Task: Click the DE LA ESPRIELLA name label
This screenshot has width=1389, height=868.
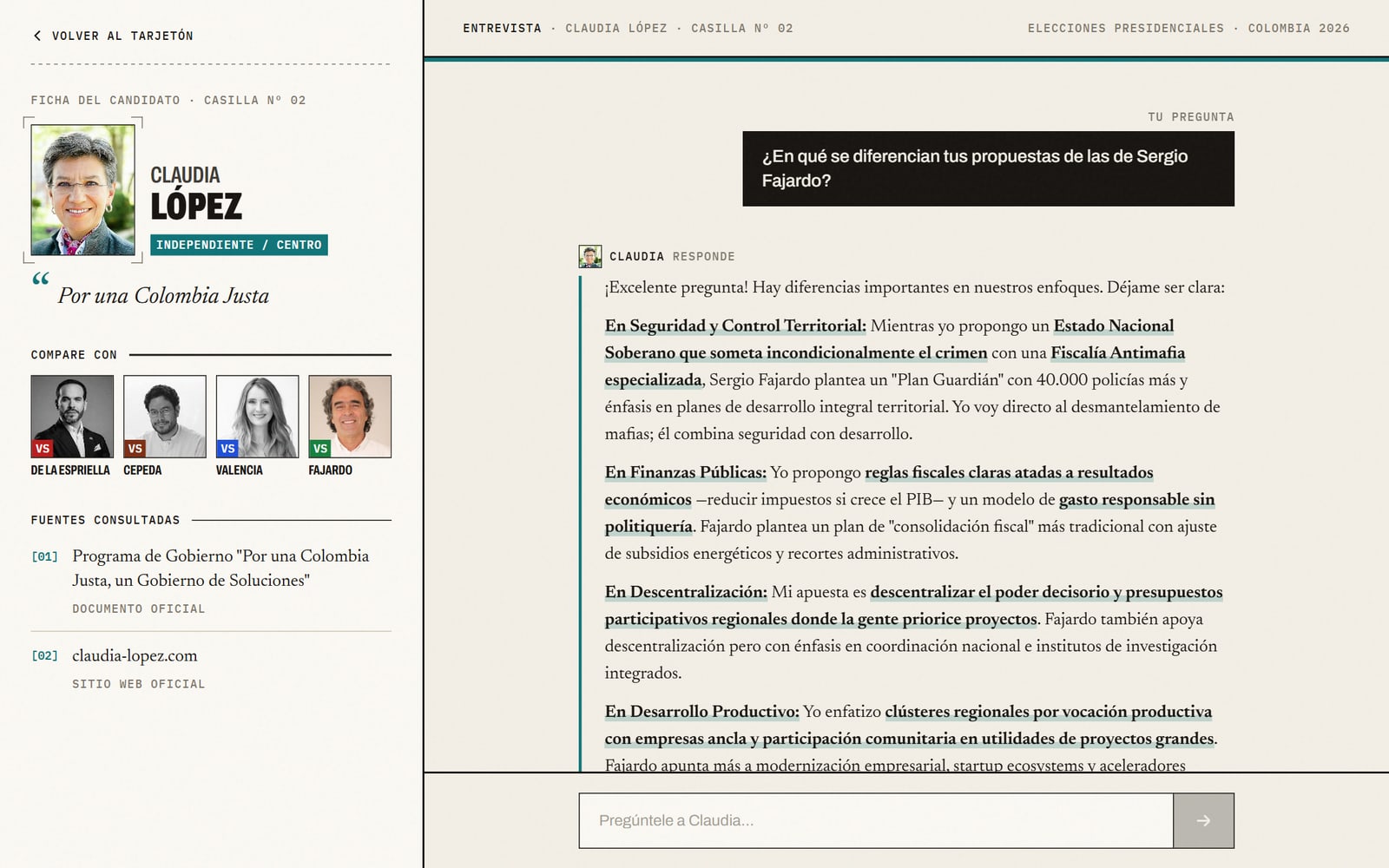Action: click(x=70, y=470)
